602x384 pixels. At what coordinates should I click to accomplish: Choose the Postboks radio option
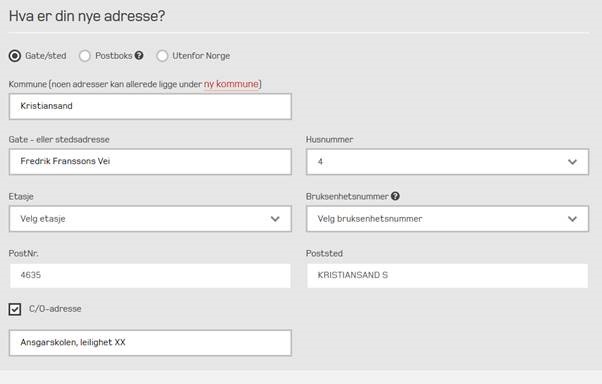click(x=85, y=56)
